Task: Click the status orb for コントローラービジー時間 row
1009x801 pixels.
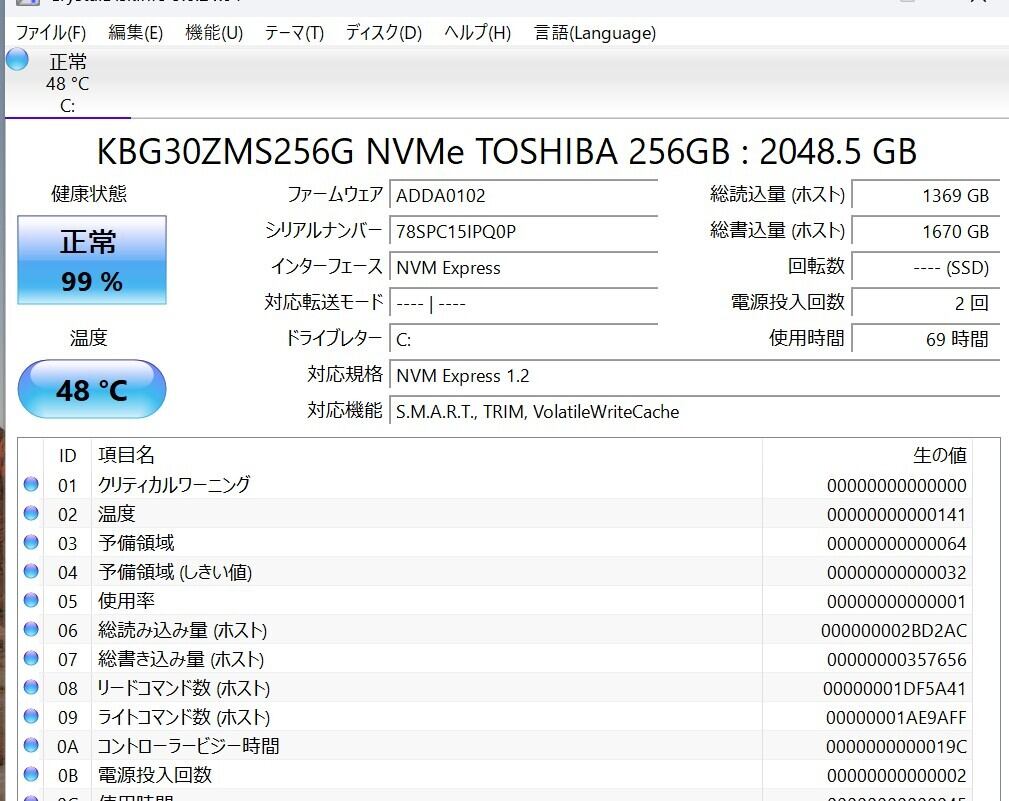Action: [x=31, y=744]
